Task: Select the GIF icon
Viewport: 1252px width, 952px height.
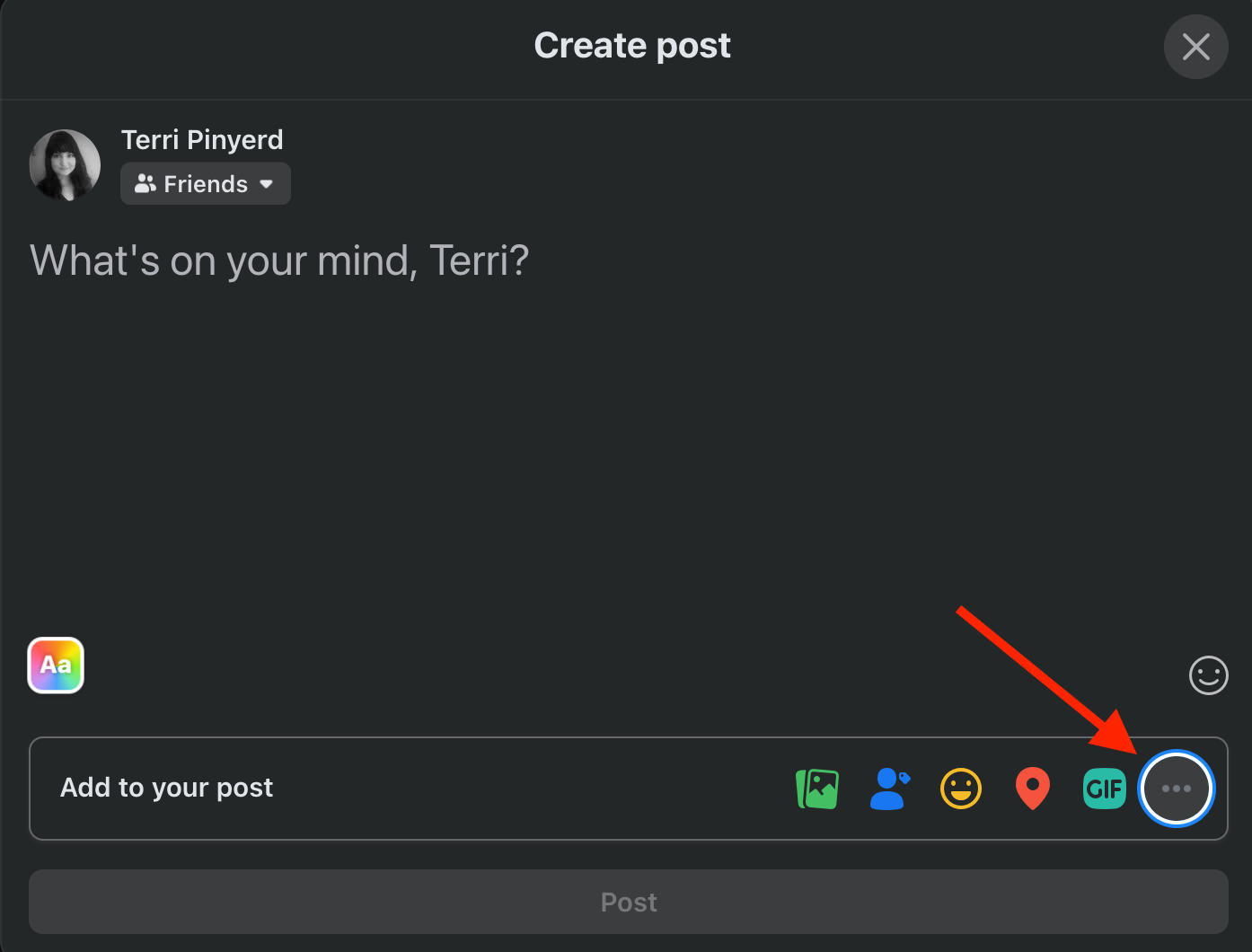Action: pos(1105,789)
